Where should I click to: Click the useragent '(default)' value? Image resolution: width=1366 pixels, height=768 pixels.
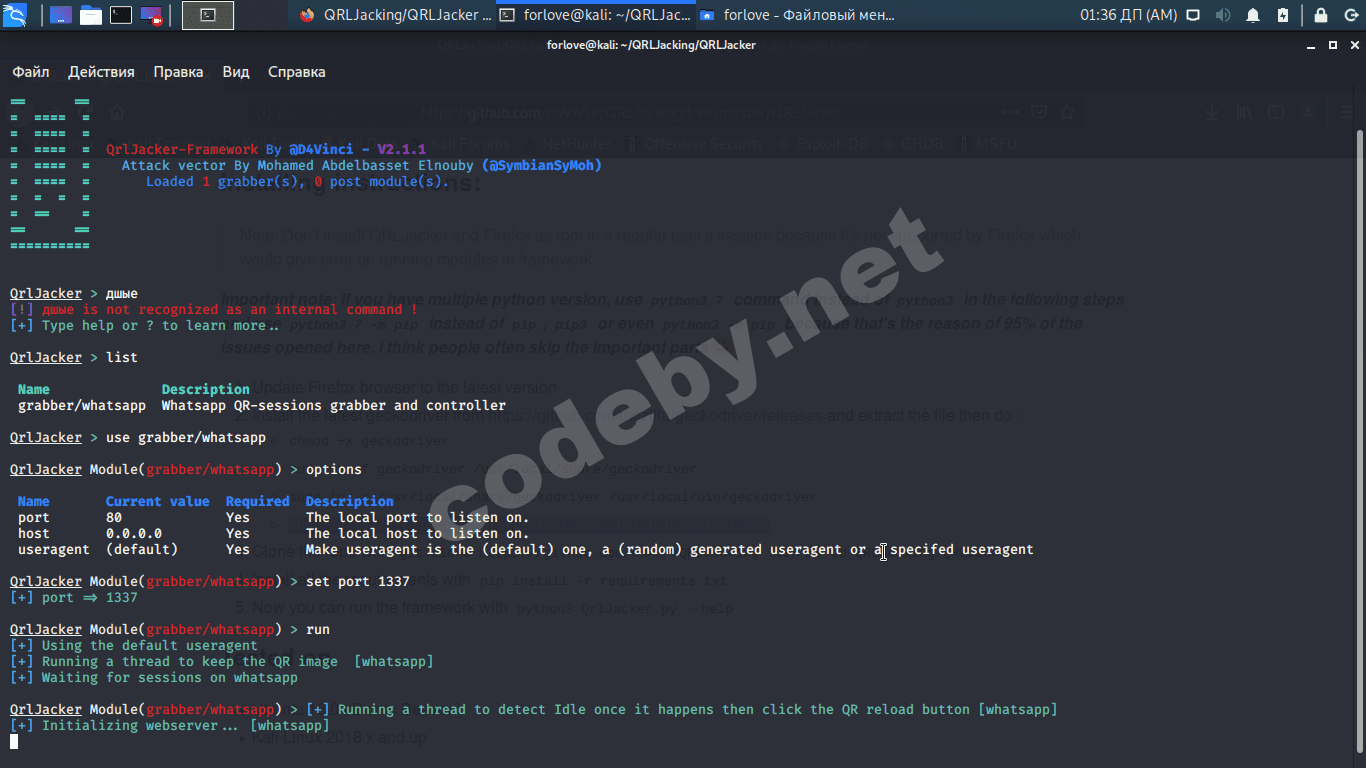click(x=142, y=549)
